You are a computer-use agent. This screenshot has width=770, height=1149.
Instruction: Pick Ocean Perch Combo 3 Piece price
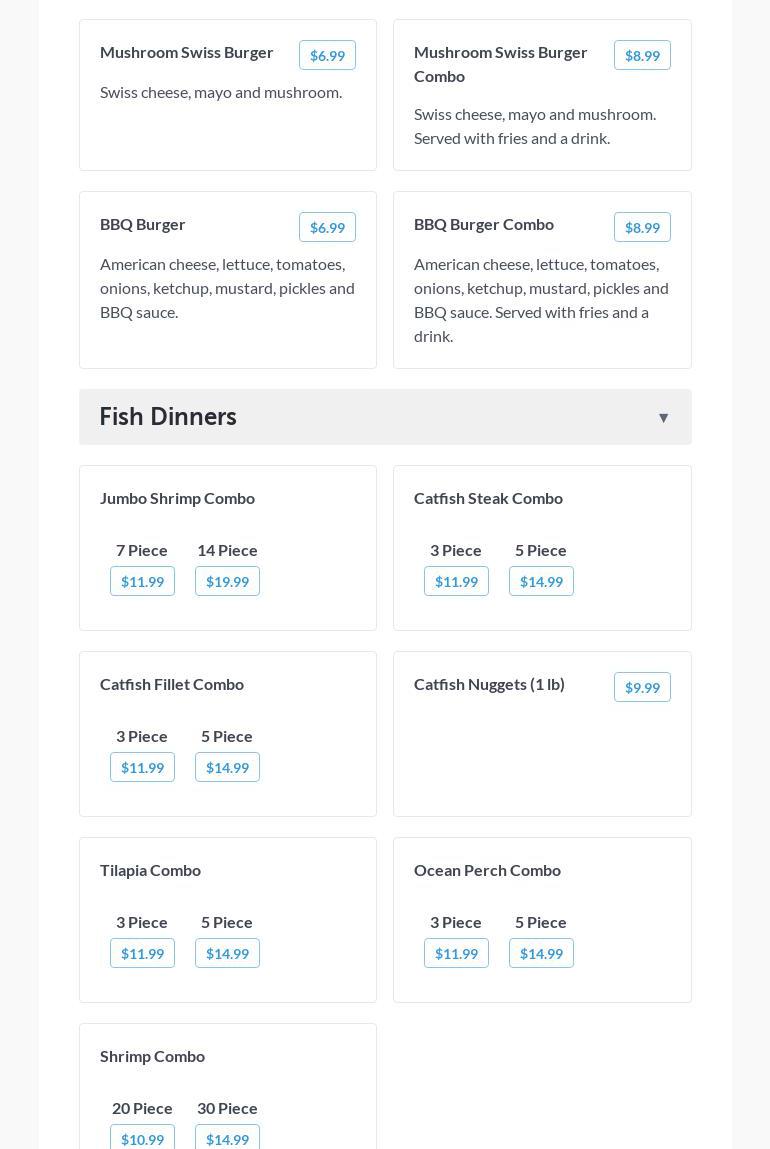[x=456, y=954]
